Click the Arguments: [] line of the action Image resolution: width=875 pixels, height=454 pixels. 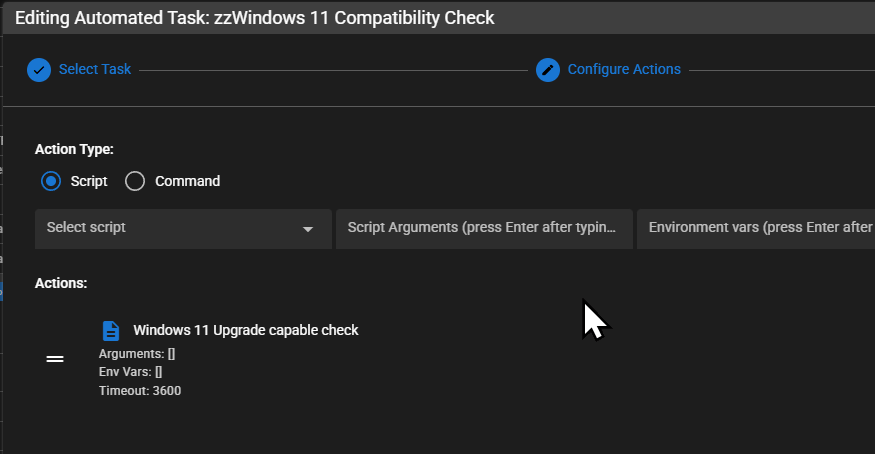(137, 354)
